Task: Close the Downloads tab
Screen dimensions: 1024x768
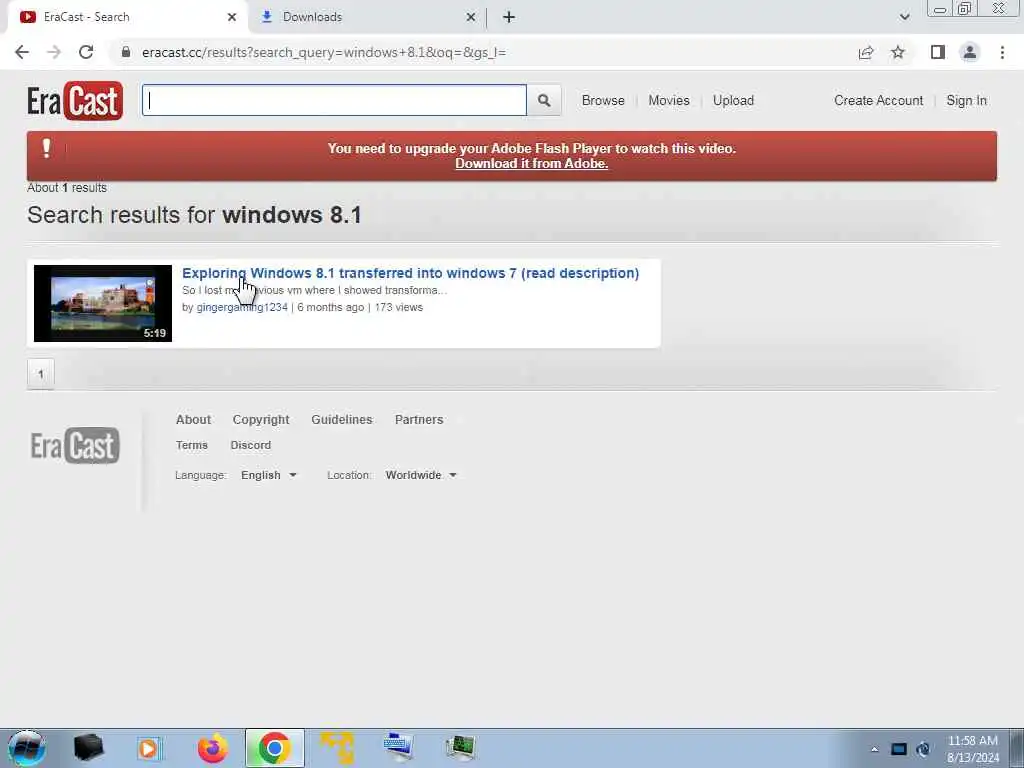Action: [x=471, y=17]
